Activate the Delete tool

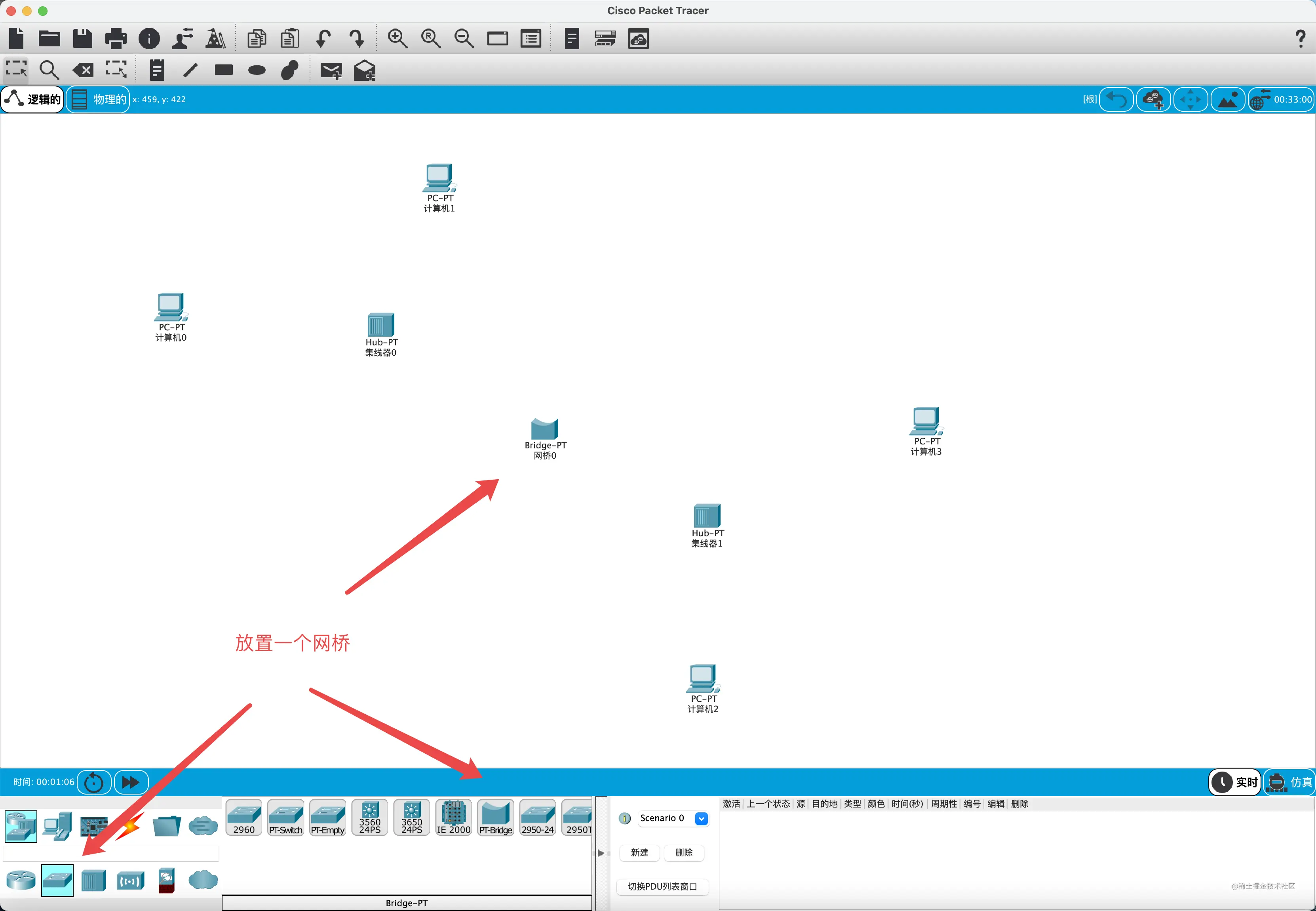(x=83, y=70)
